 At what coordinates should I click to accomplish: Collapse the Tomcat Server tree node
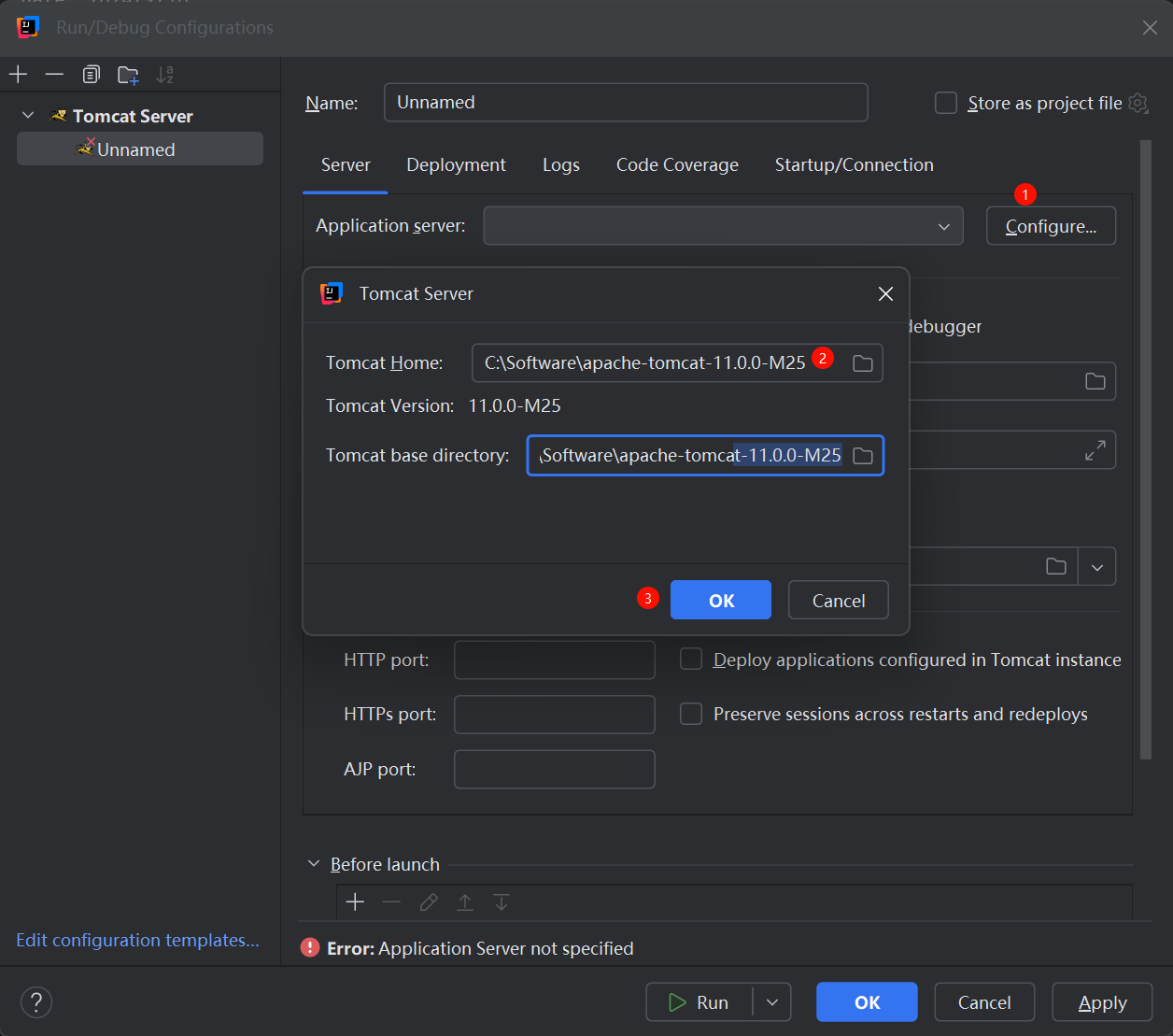click(x=28, y=115)
